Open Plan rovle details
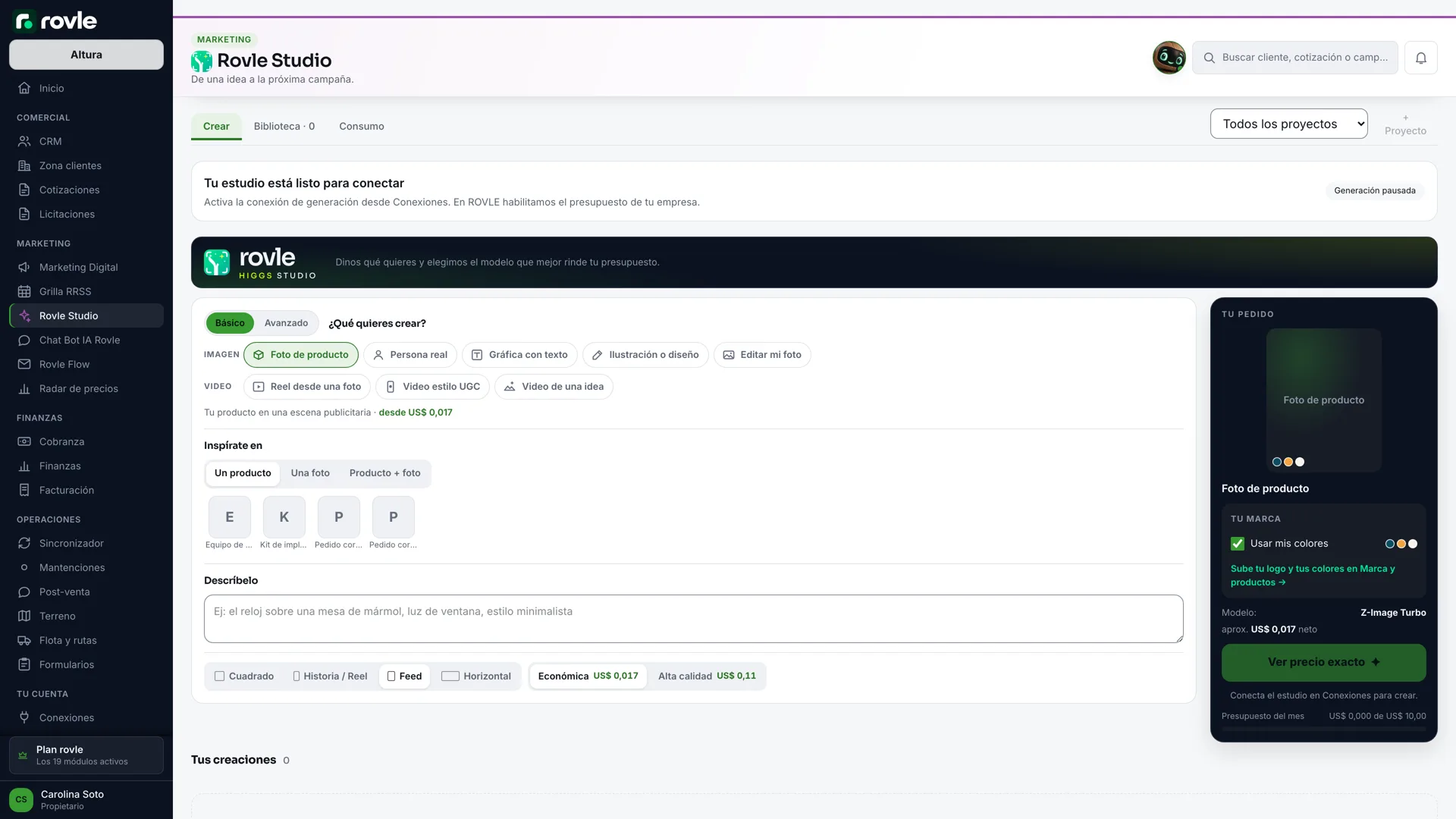The height and width of the screenshot is (819, 1456). 86,755
